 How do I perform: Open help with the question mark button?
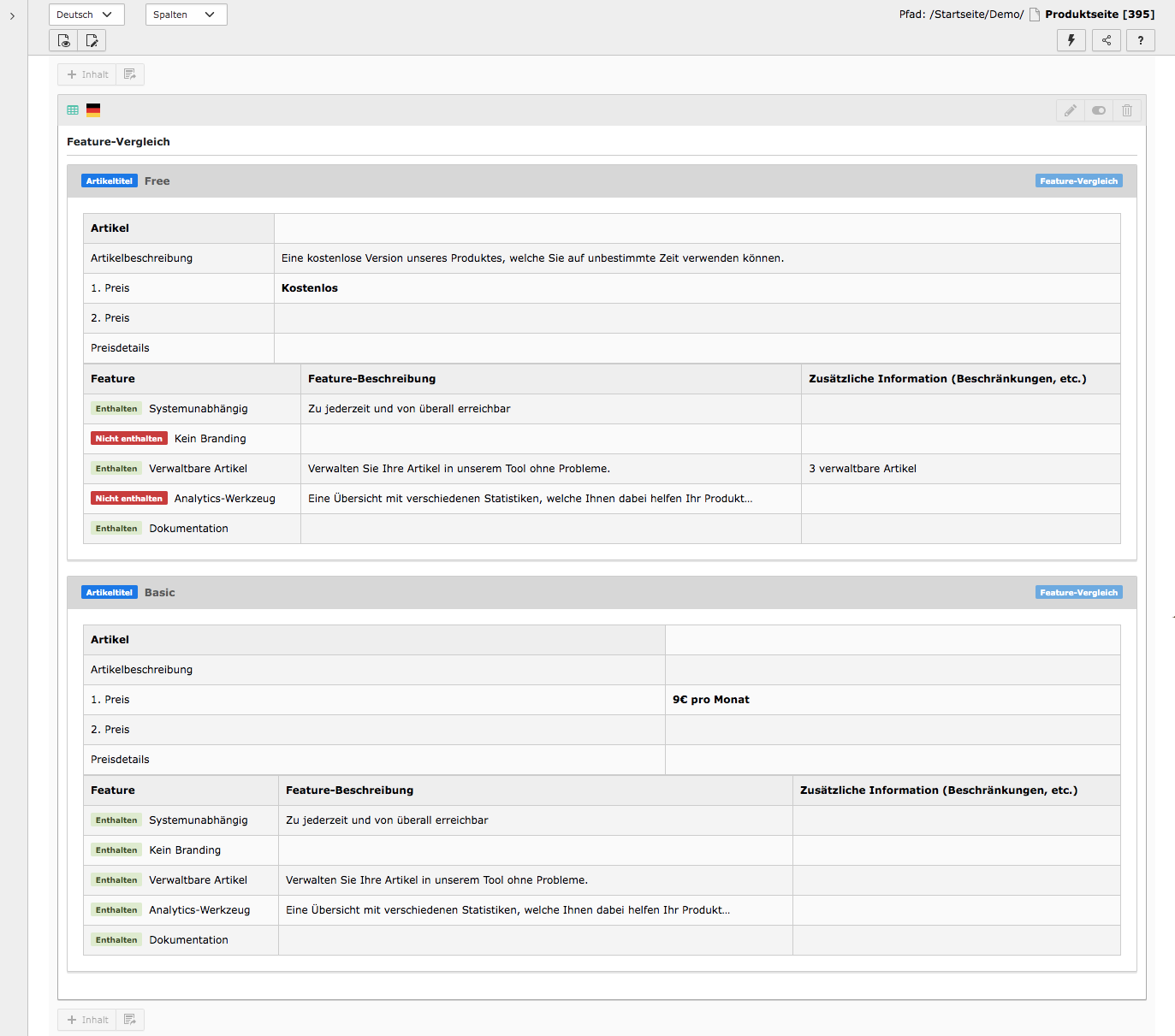1140,40
